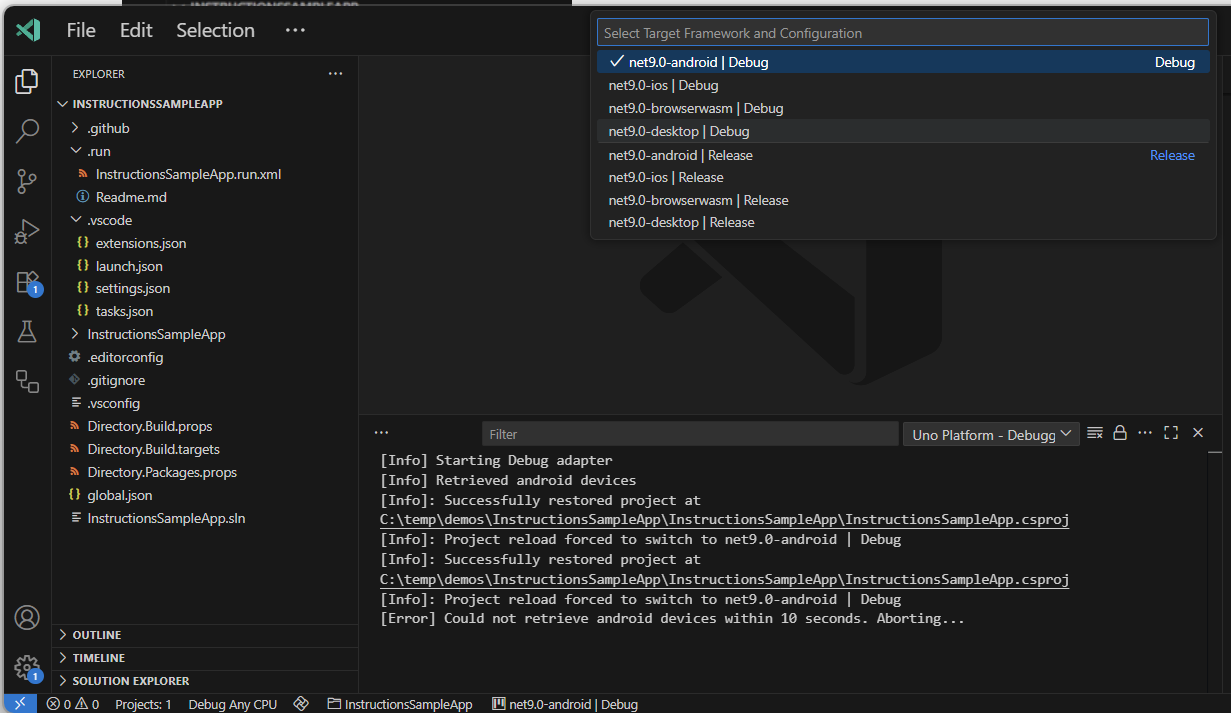Expand the InstructionsSampleApp project folder in tree
Screen dimensions: 1231x713
pyautogui.click(x=205, y=334)
